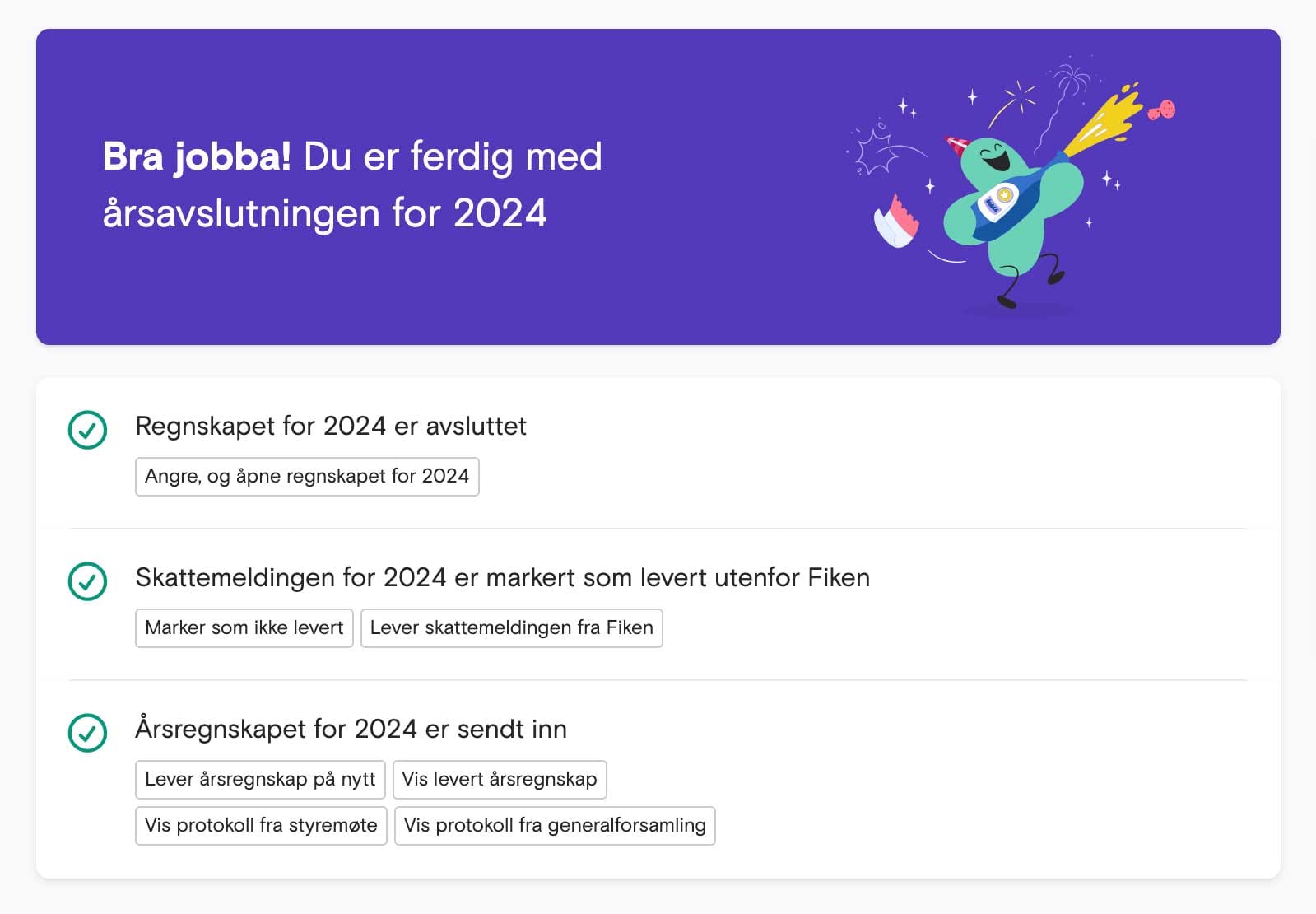
Task: Click "Angre, og åpne regnskapet for 2024"
Action: 306,476
